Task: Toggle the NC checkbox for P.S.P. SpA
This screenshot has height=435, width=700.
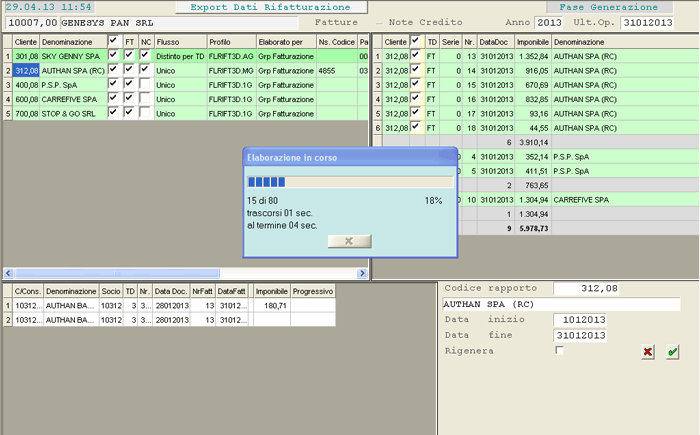Action: coord(145,84)
